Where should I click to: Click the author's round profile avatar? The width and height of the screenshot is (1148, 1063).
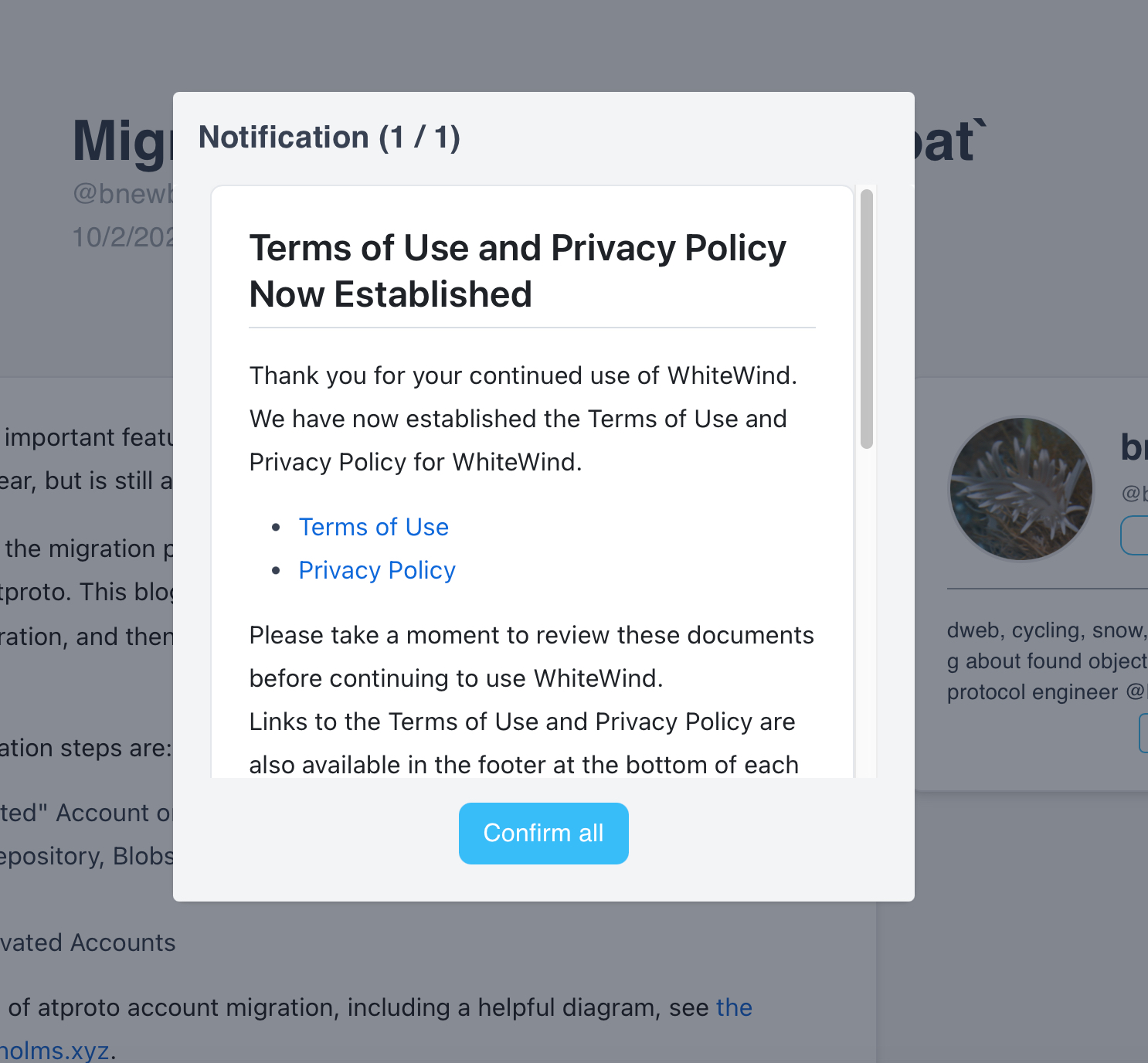click(x=1021, y=489)
